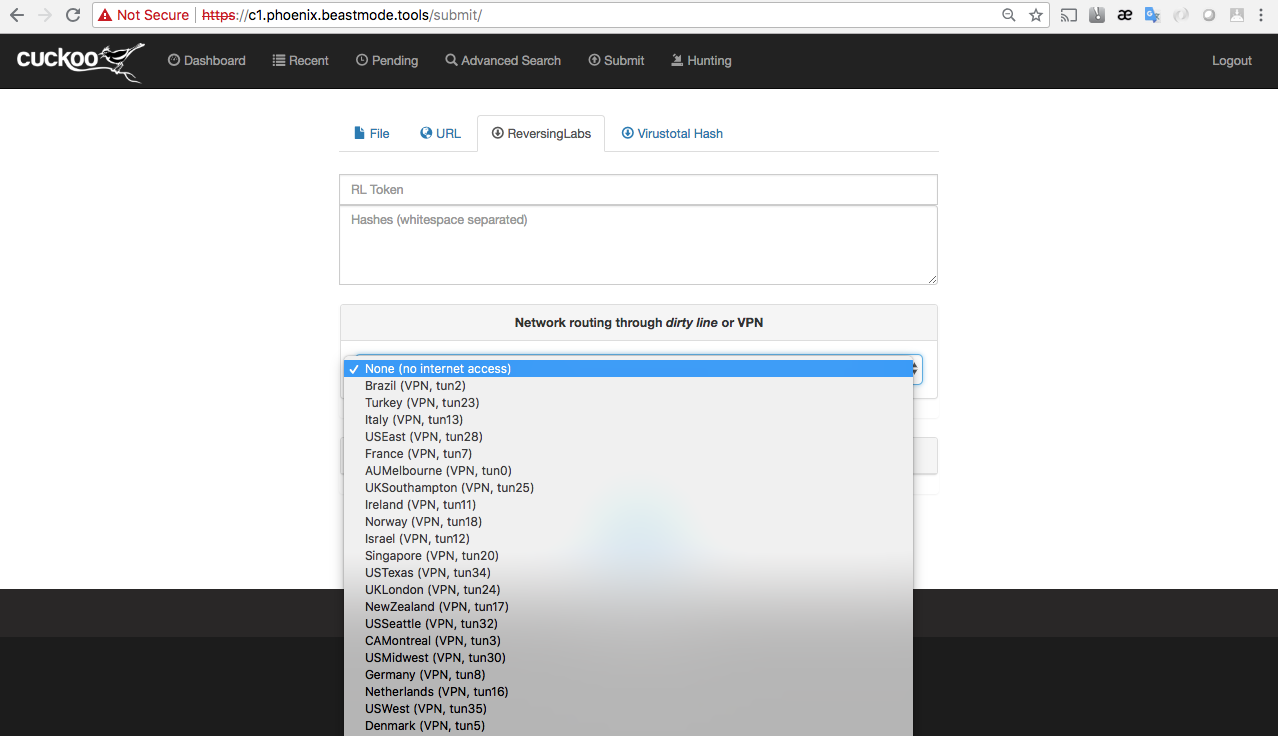This screenshot has height=736, width=1278.
Task: Choose Denmark (VPN, tun5)
Action: (x=628, y=726)
